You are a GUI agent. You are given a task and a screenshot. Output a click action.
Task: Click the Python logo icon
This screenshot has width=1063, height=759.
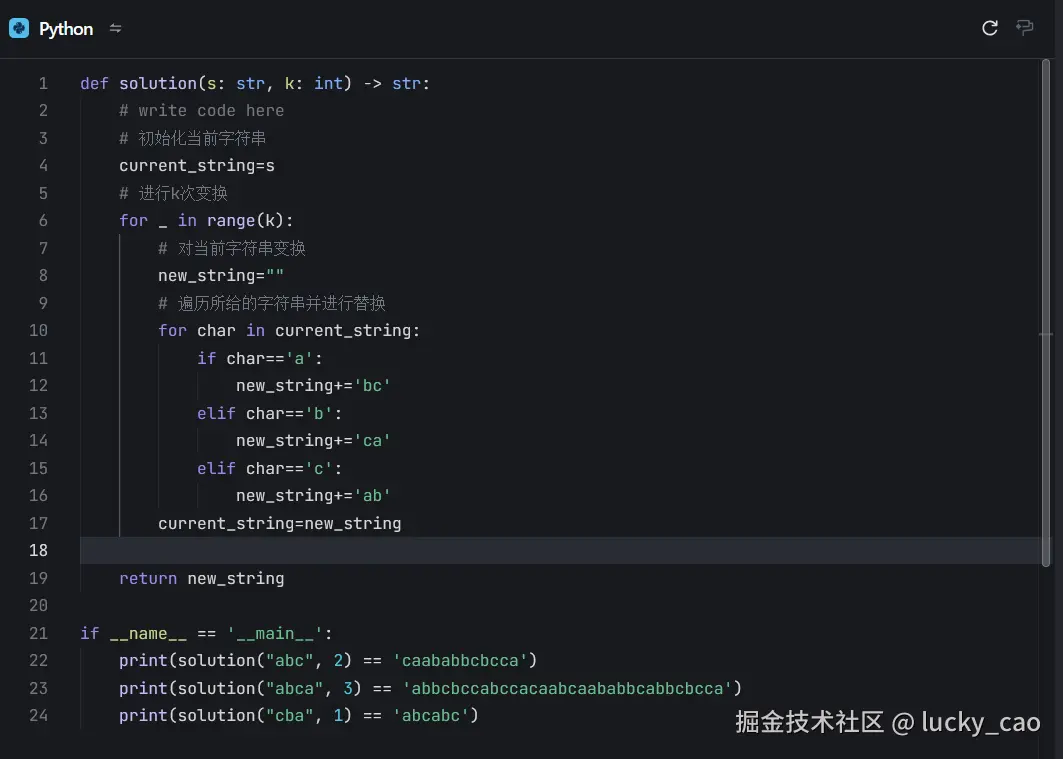coord(19,28)
